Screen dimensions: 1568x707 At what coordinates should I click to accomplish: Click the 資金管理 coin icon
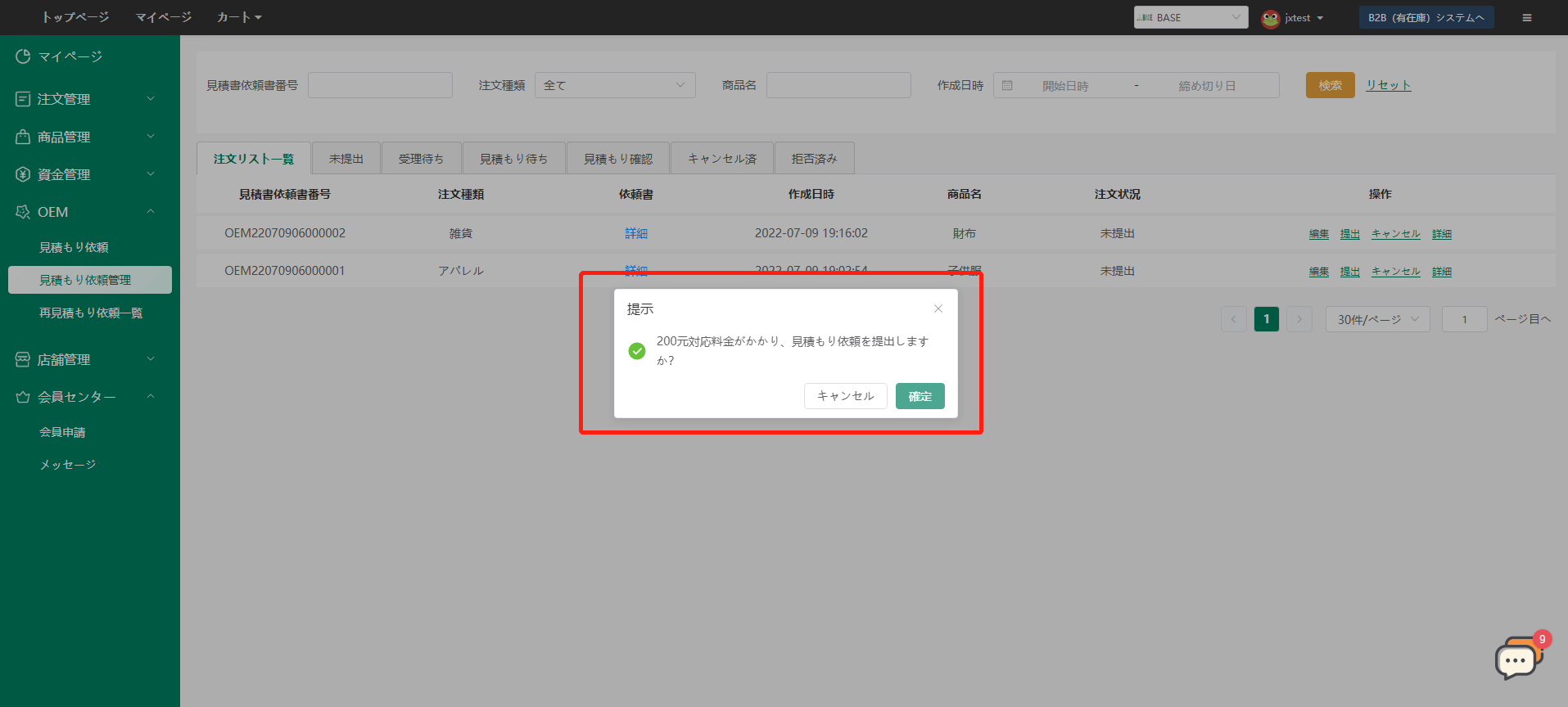pyautogui.click(x=23, y=174)
